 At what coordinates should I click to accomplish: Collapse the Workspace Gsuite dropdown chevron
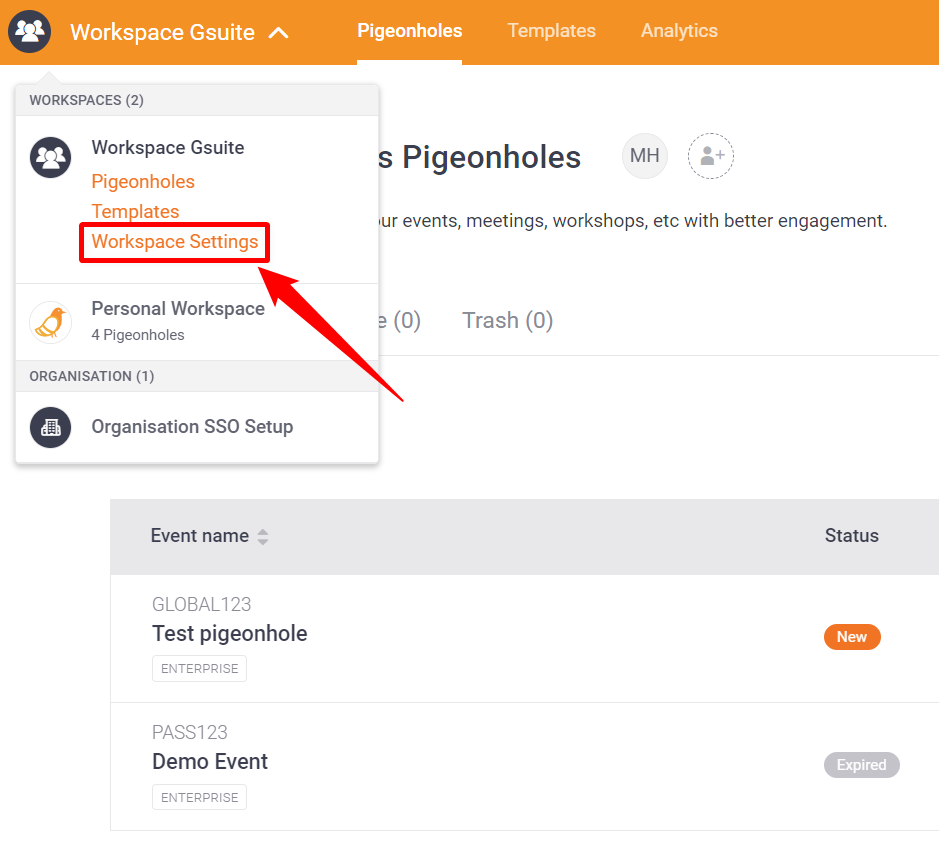278,32
